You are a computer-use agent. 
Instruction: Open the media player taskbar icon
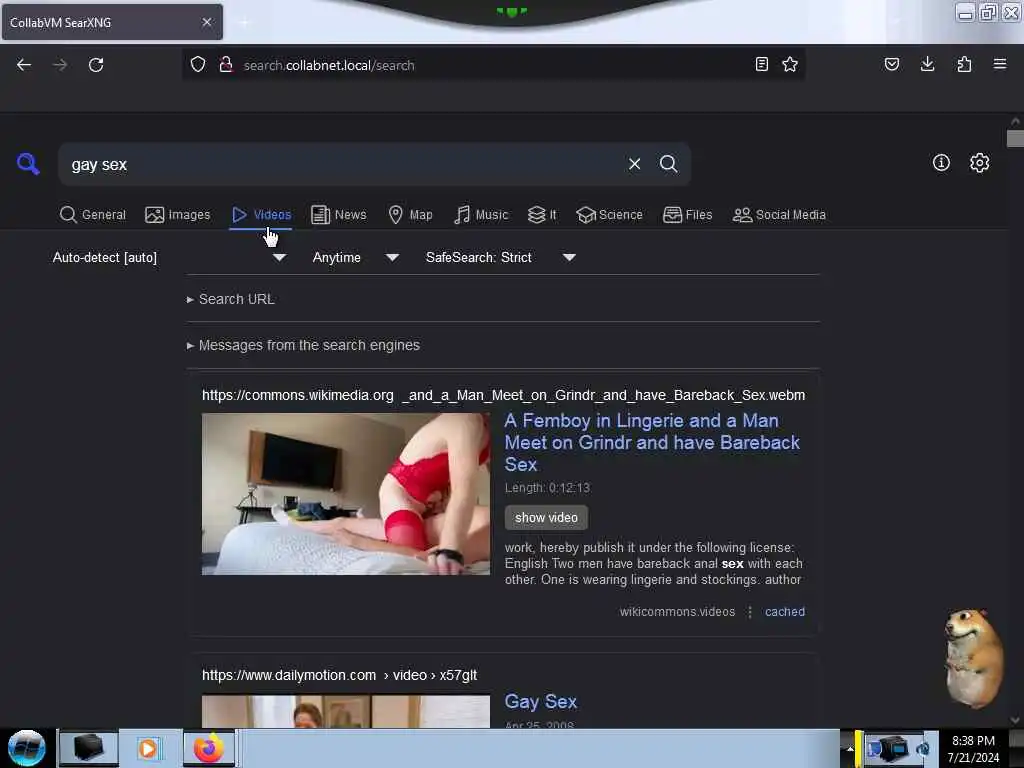pyautogui.click(x=148, y=748)
